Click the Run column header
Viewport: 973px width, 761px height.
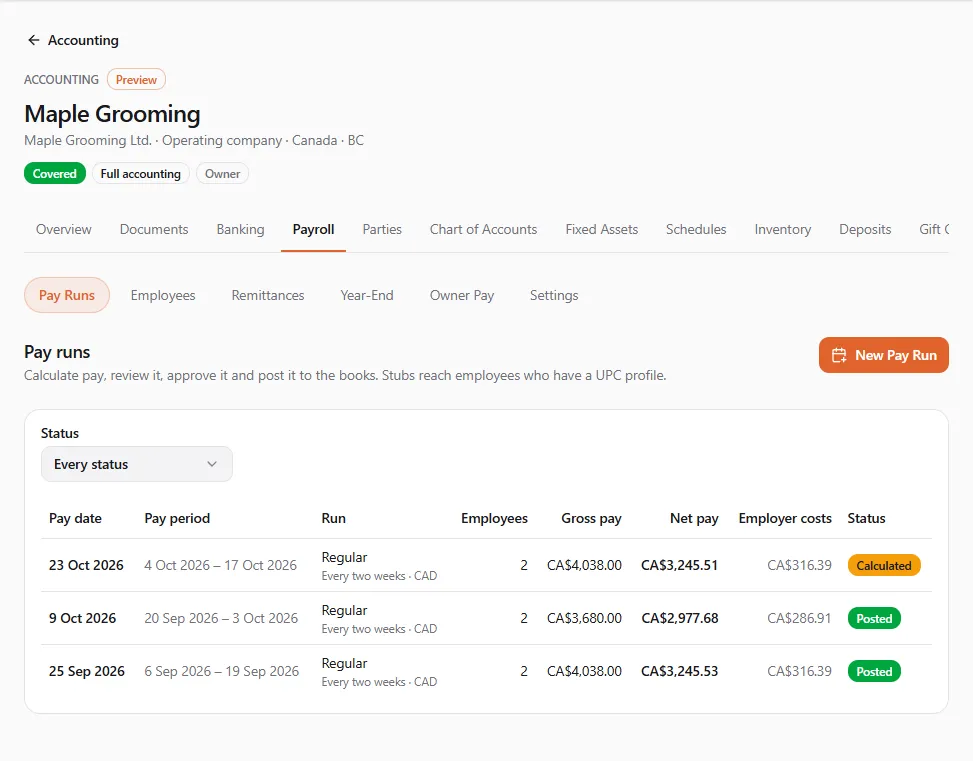pos(333,518)
